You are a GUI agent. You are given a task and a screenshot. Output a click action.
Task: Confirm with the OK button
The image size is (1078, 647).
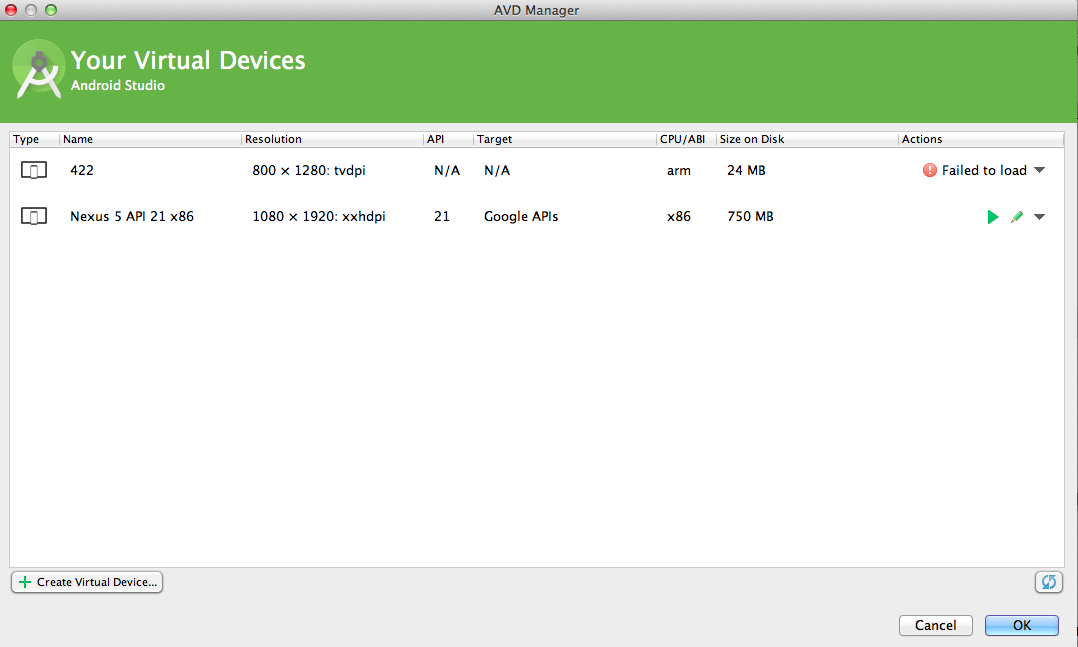1021,625
